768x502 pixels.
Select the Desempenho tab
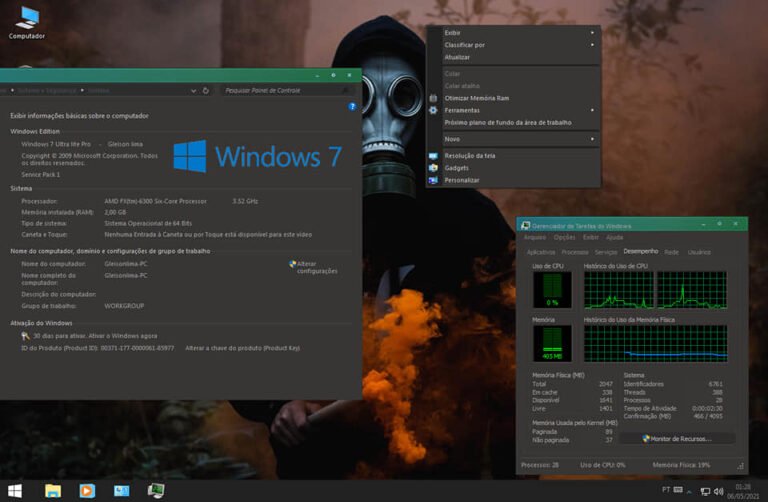(x=641, y=251)
